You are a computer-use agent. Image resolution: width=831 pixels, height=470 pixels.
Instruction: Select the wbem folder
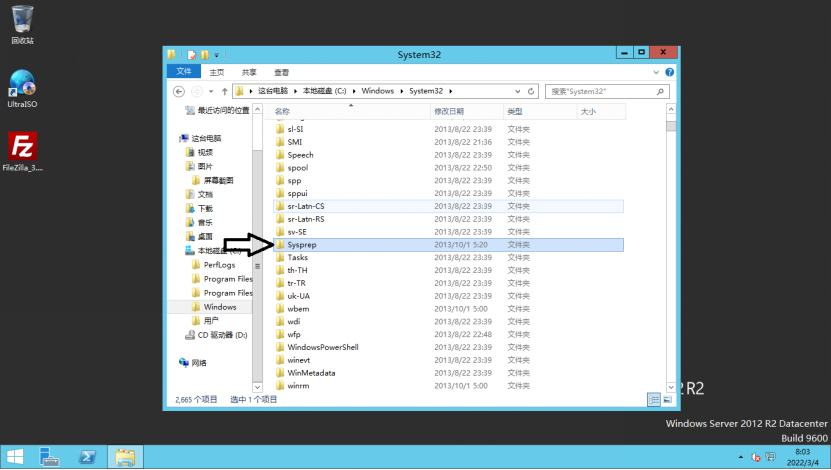448,309
